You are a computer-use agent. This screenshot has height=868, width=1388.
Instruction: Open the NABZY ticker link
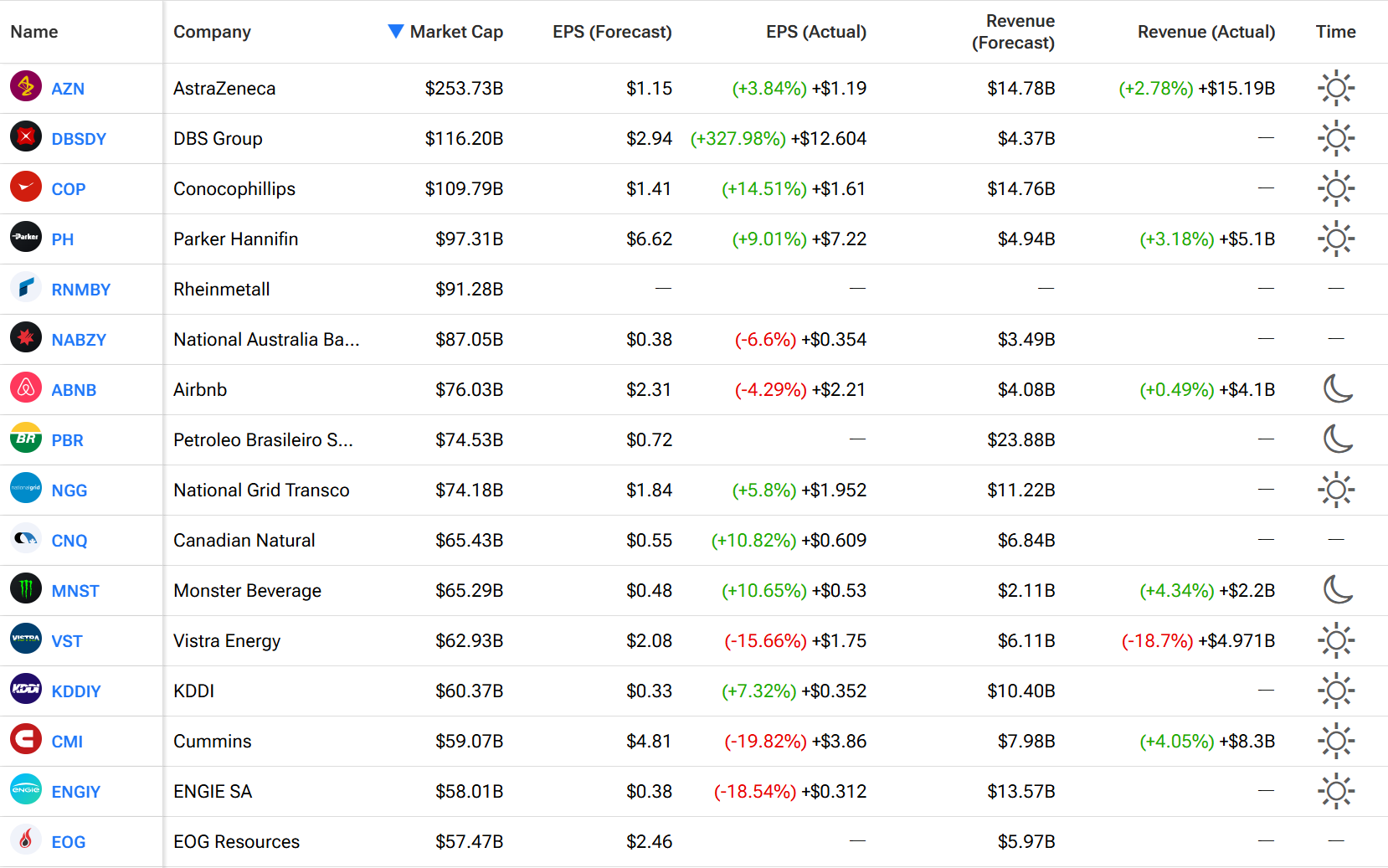(79, 340)
